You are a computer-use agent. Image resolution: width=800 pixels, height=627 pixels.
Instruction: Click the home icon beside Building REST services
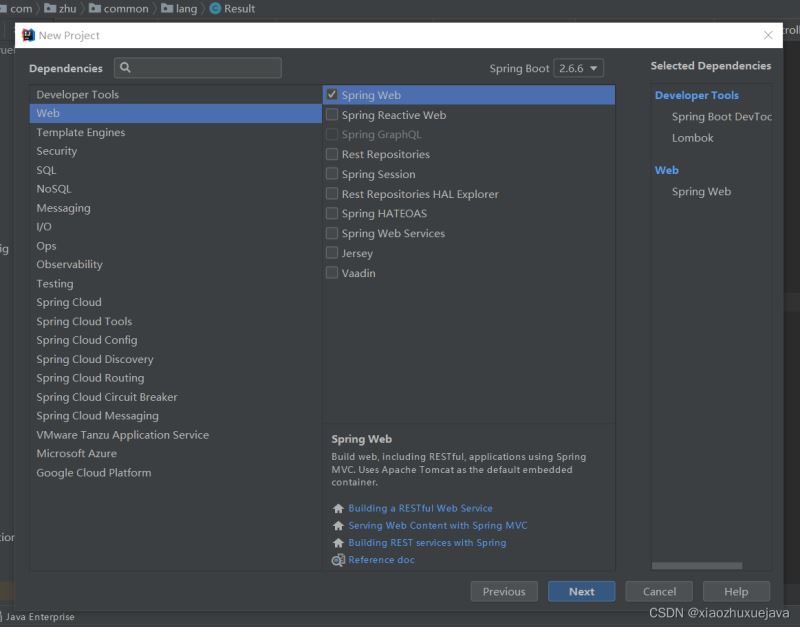[338, 543]
